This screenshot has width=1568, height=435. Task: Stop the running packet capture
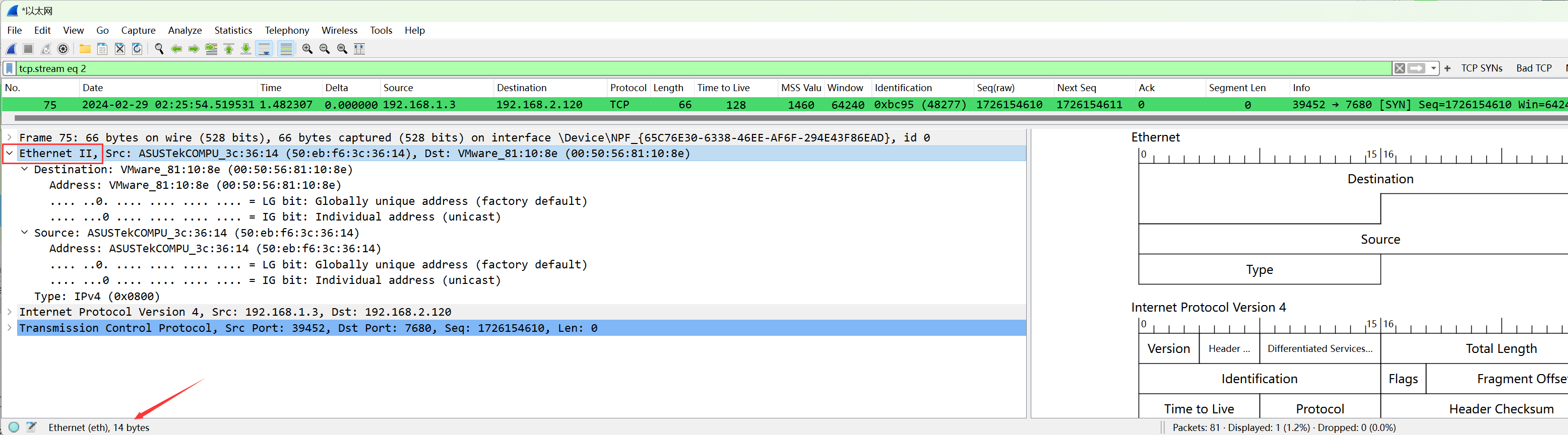[28, 49]
